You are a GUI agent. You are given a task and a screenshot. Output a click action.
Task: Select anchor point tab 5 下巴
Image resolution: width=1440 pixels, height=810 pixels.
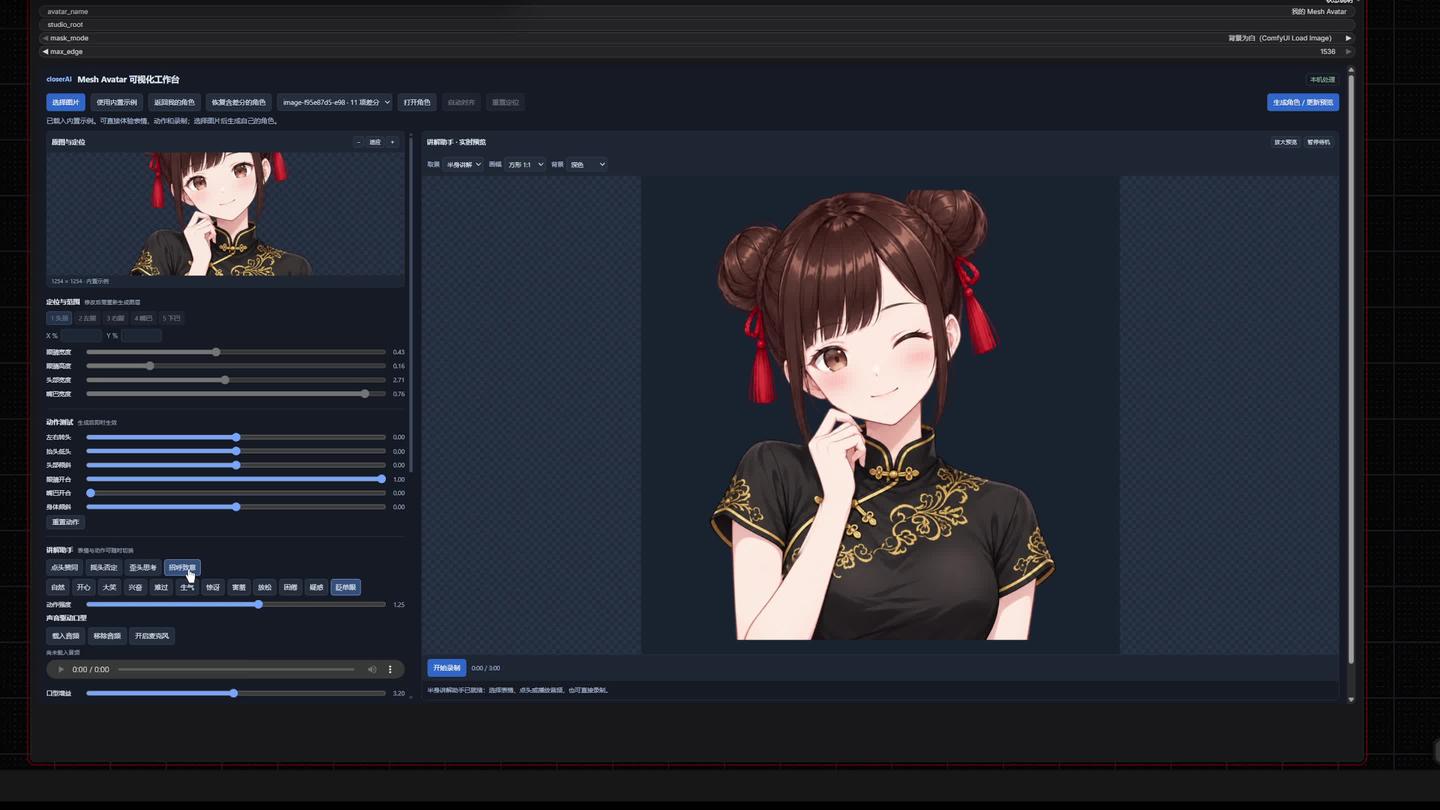(172, 318)
